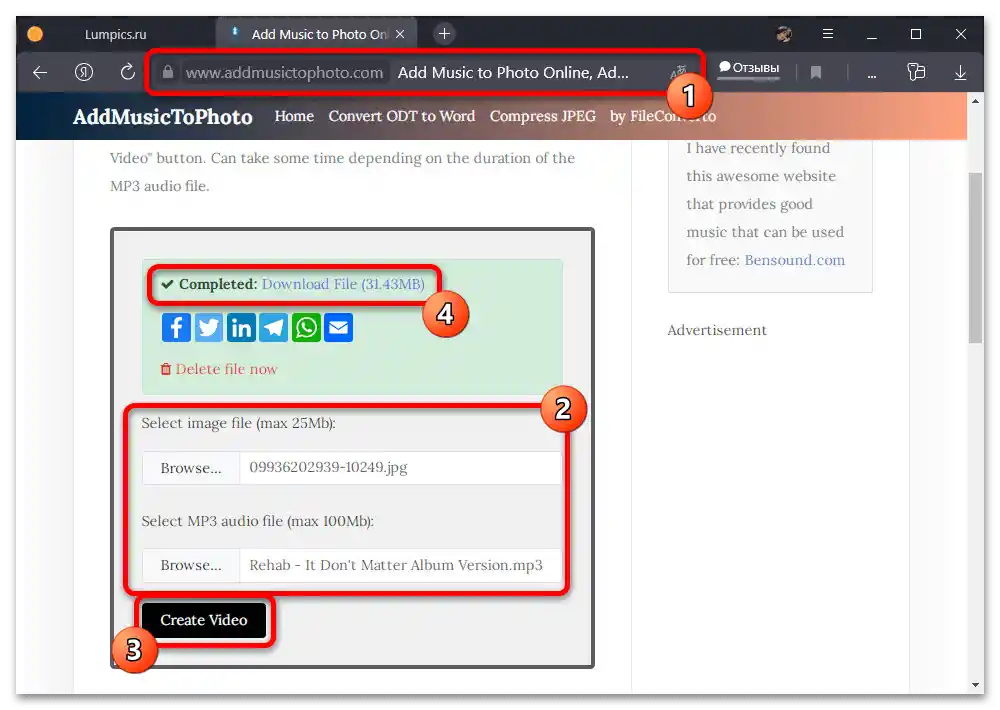Click the Select image file (max 25Mb) label

click(x=239, y=424)
